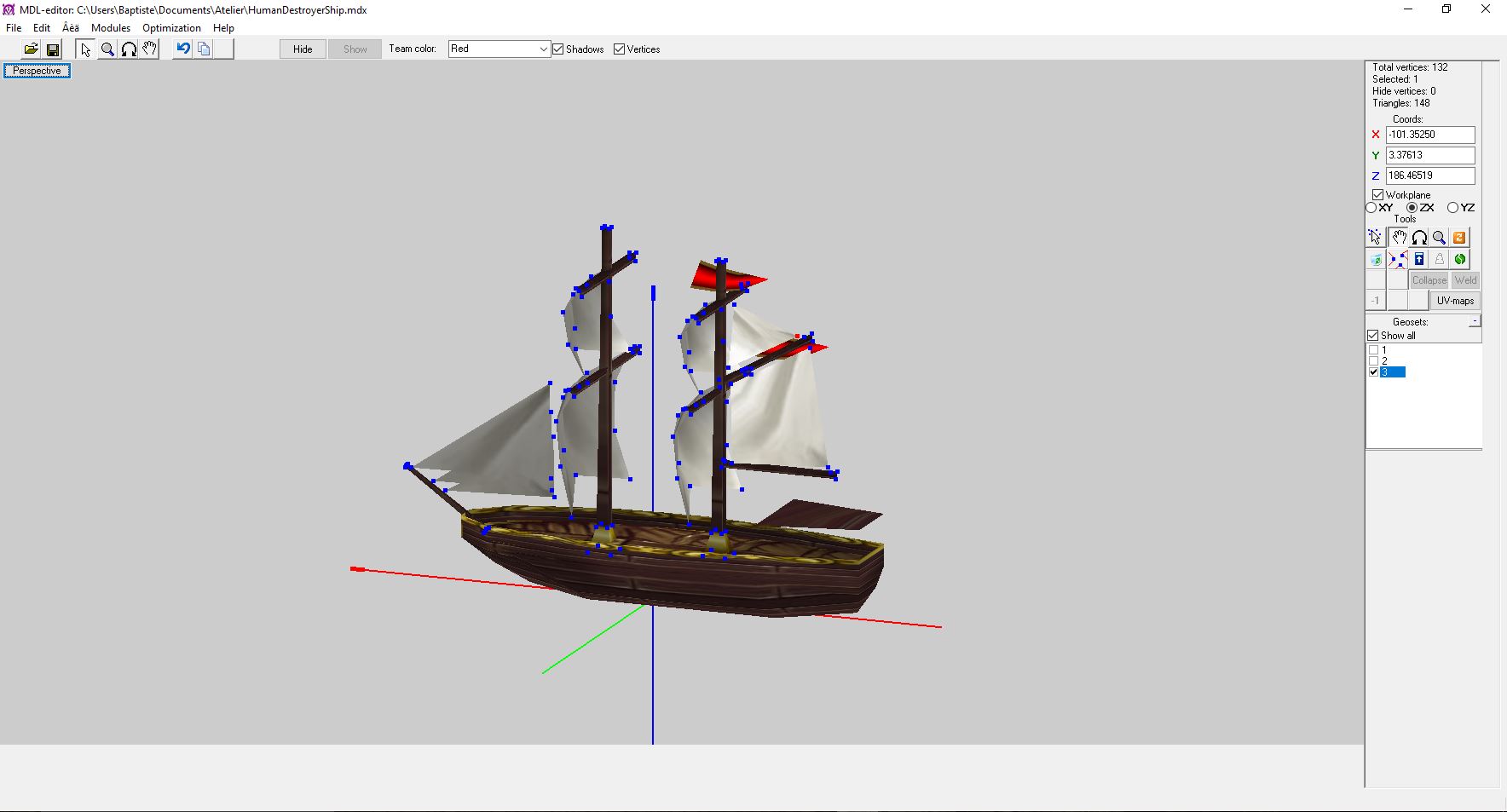Toggle the Shadows checkbox
The image size is (1507, 812).
click(558, 49)
